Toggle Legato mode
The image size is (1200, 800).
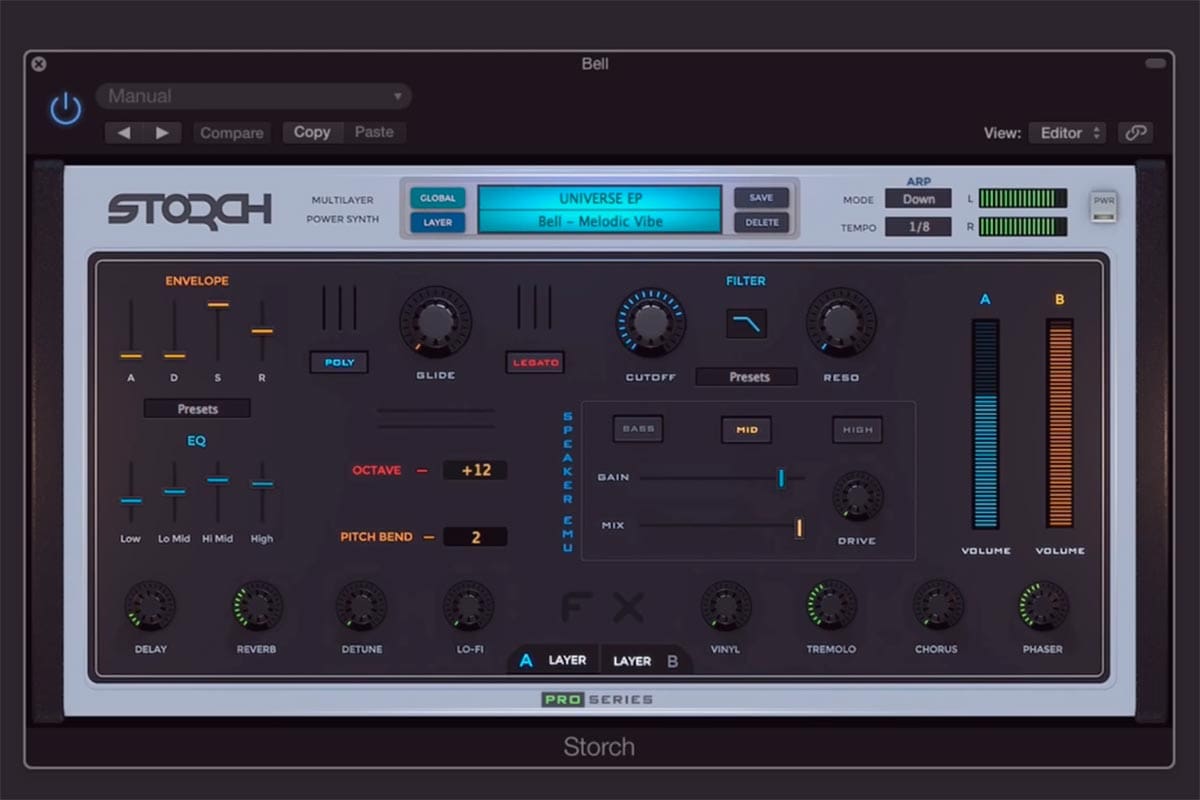535,362
